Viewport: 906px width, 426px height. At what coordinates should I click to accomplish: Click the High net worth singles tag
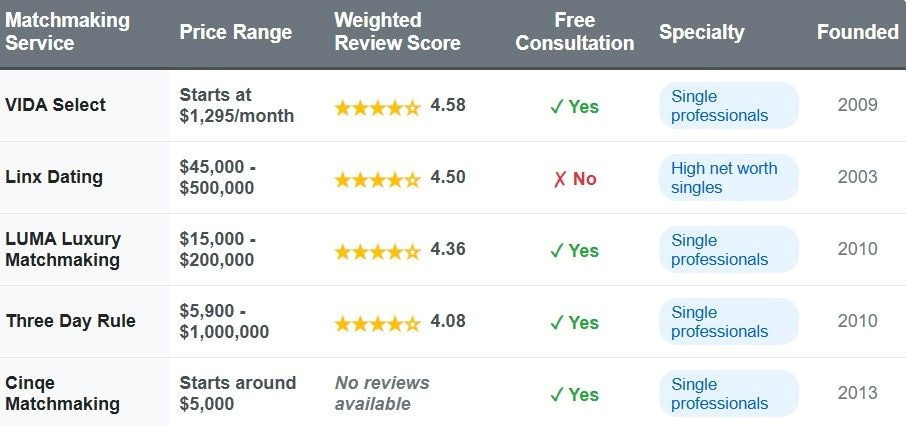tap(727, 178)
